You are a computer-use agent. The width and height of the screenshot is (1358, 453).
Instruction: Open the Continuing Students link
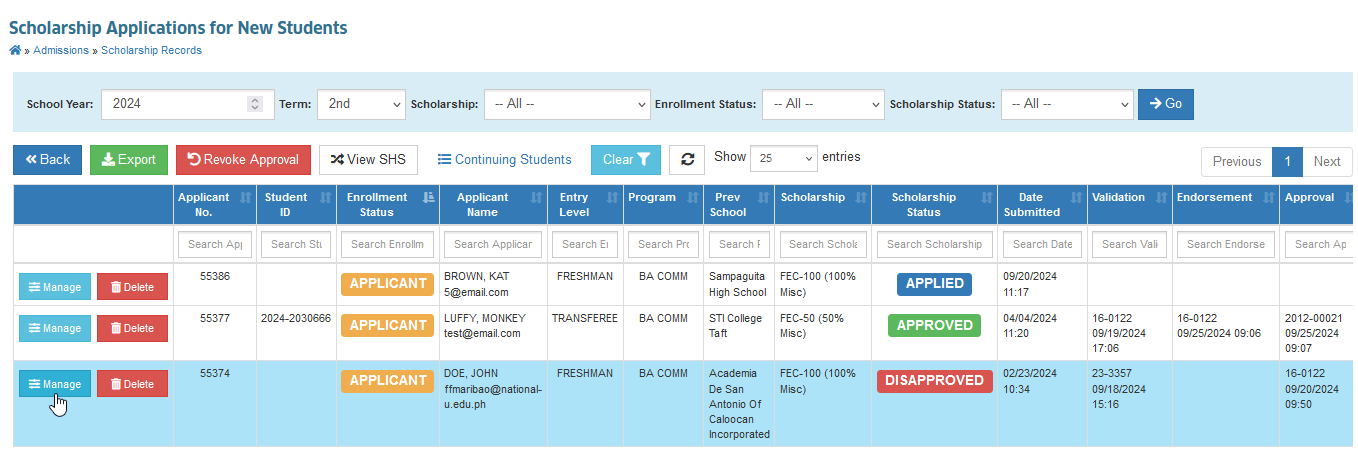(504, 160)
